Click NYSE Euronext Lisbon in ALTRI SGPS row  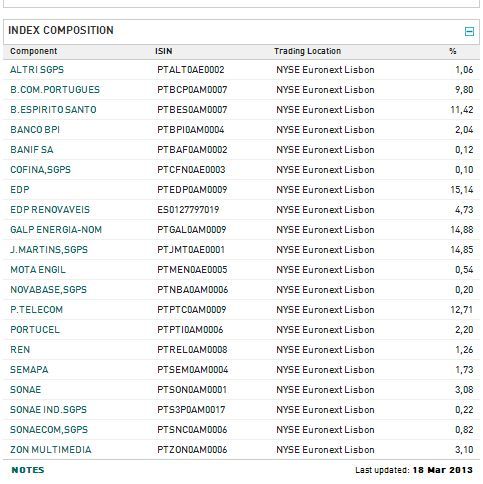[x=325, y=70]
